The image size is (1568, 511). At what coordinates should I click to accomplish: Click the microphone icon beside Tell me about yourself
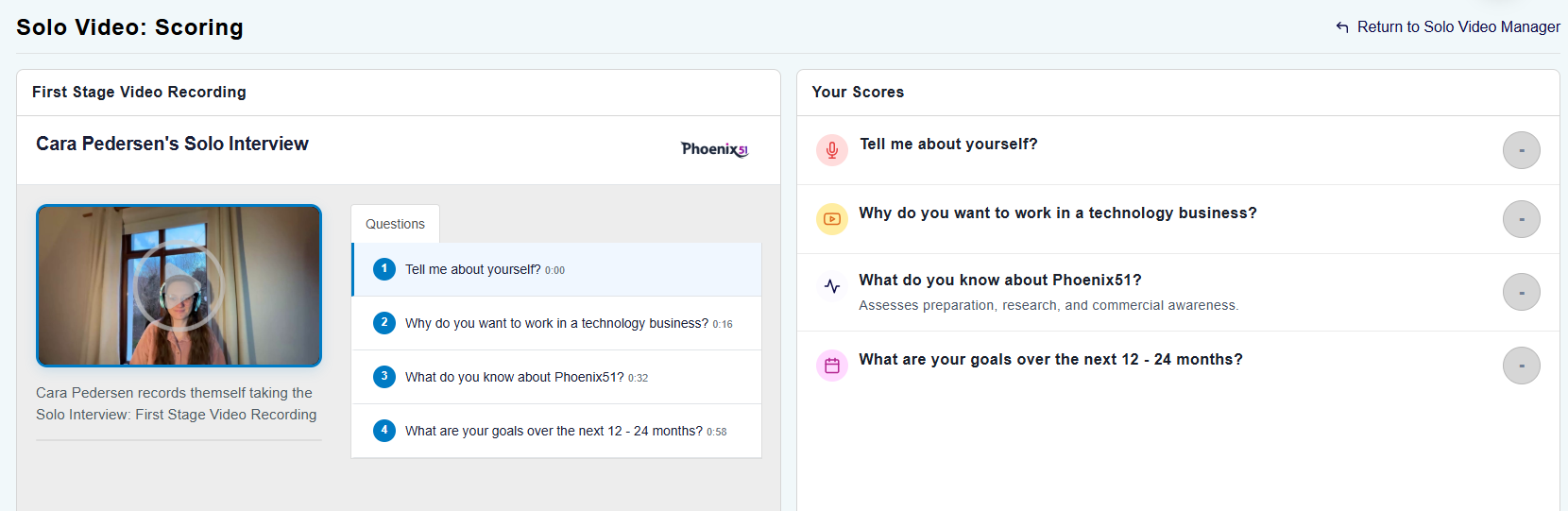click(x=831, y=150)
